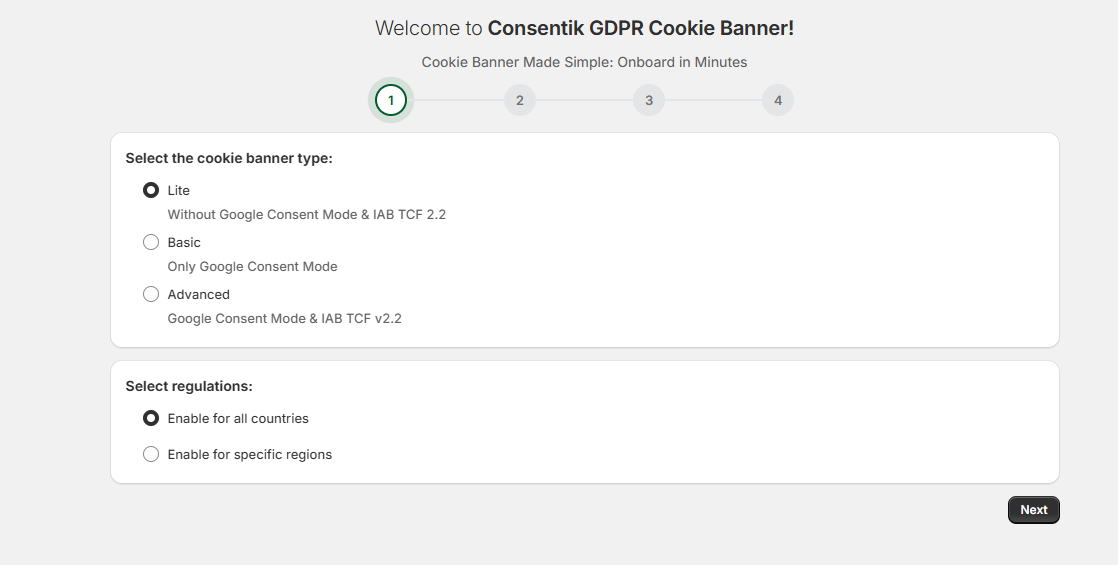Click the Basic label text
This screenshot has height=565, width=1118.
[x=184, y=242]
